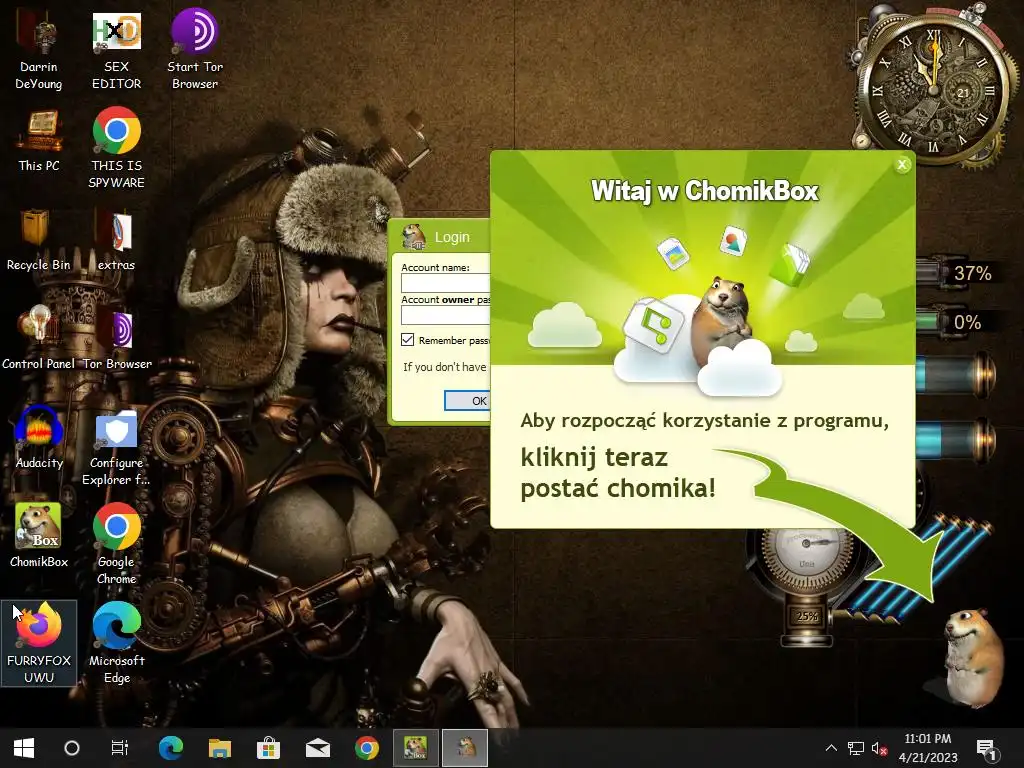Launch Chrome from the taskbar

366,748
